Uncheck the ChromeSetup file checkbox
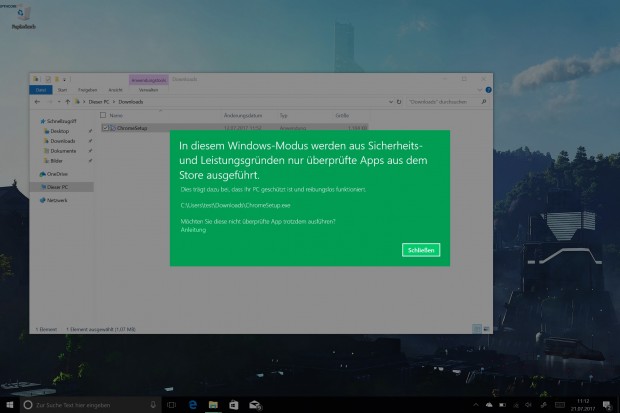620x413 pixels. [x=105, y=128]
